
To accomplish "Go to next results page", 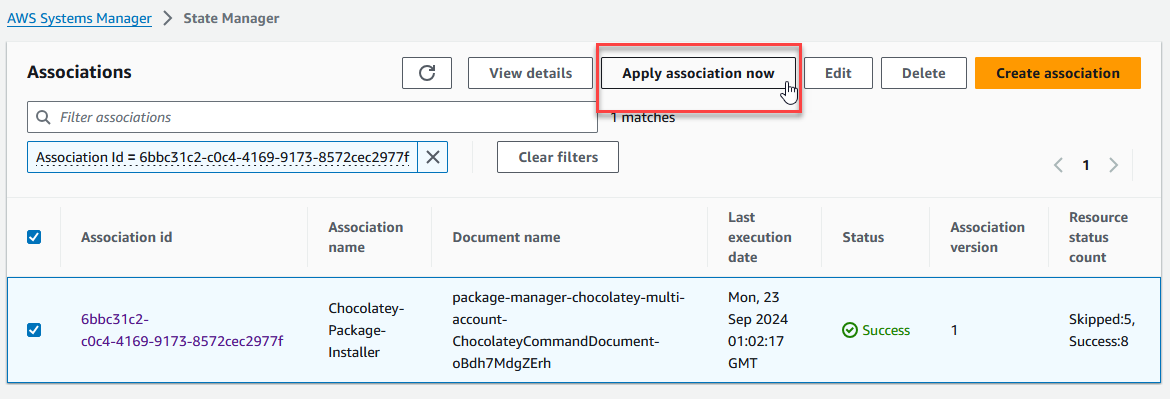I will 1113,166.
